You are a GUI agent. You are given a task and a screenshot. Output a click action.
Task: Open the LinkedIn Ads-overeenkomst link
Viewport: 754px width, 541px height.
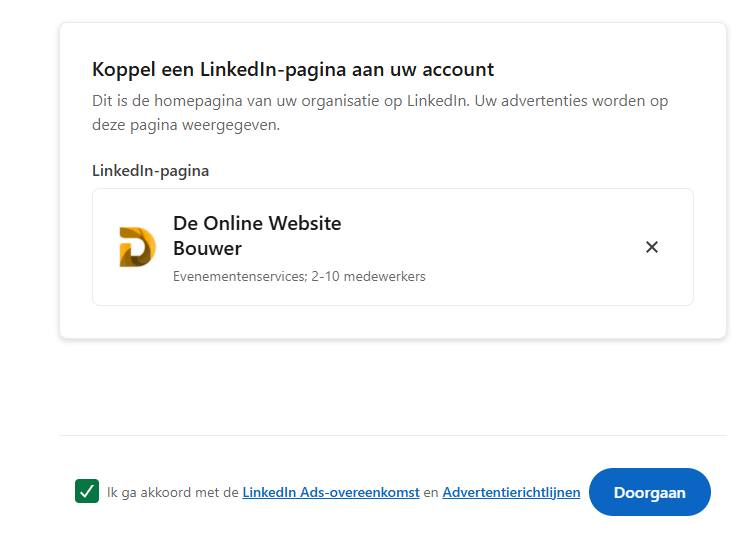click(x=331, y=492)
